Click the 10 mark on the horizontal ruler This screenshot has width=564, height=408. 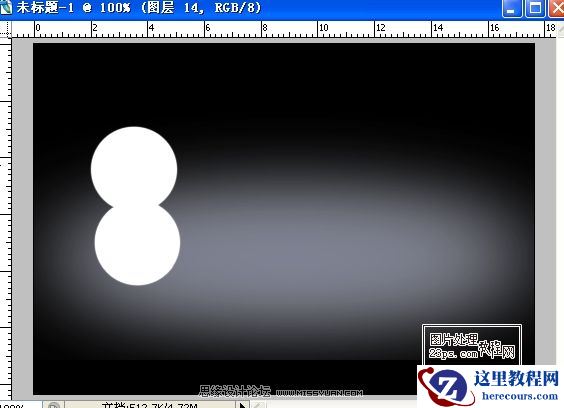[x=323, y=28]
